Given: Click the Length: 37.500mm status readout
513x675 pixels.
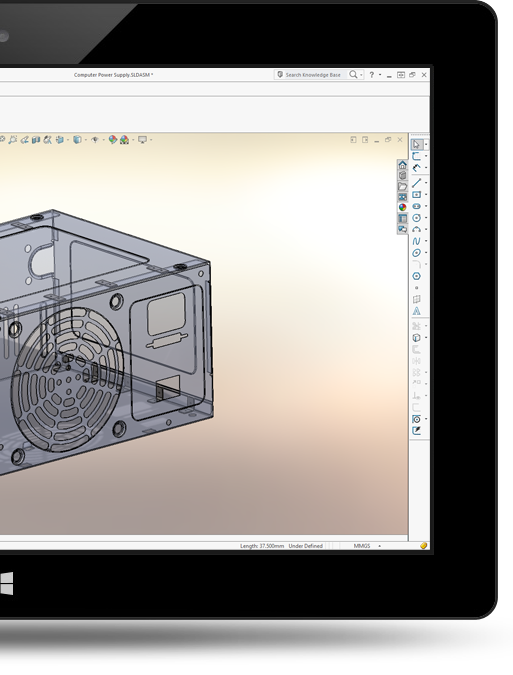Looking at the screenshot, I should tap(262, 546).
